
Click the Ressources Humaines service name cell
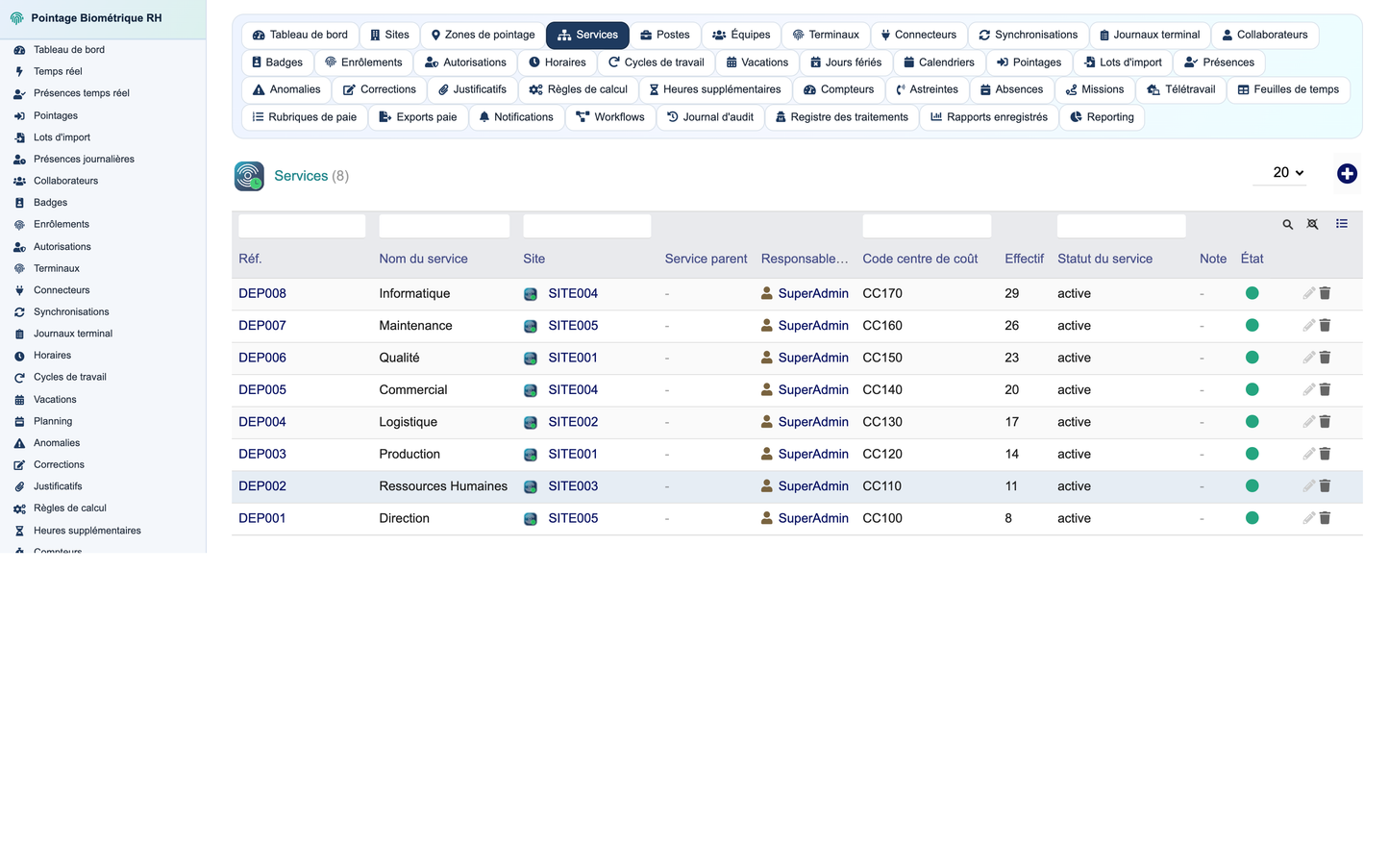(443, 486)
